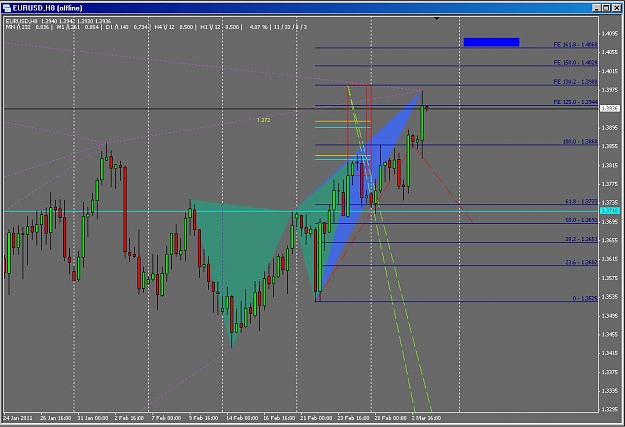The height and width of the screenshot is (427, 625).
Task: Click the '100.0' Fibonacci retracement label
Action: [580, 142]
